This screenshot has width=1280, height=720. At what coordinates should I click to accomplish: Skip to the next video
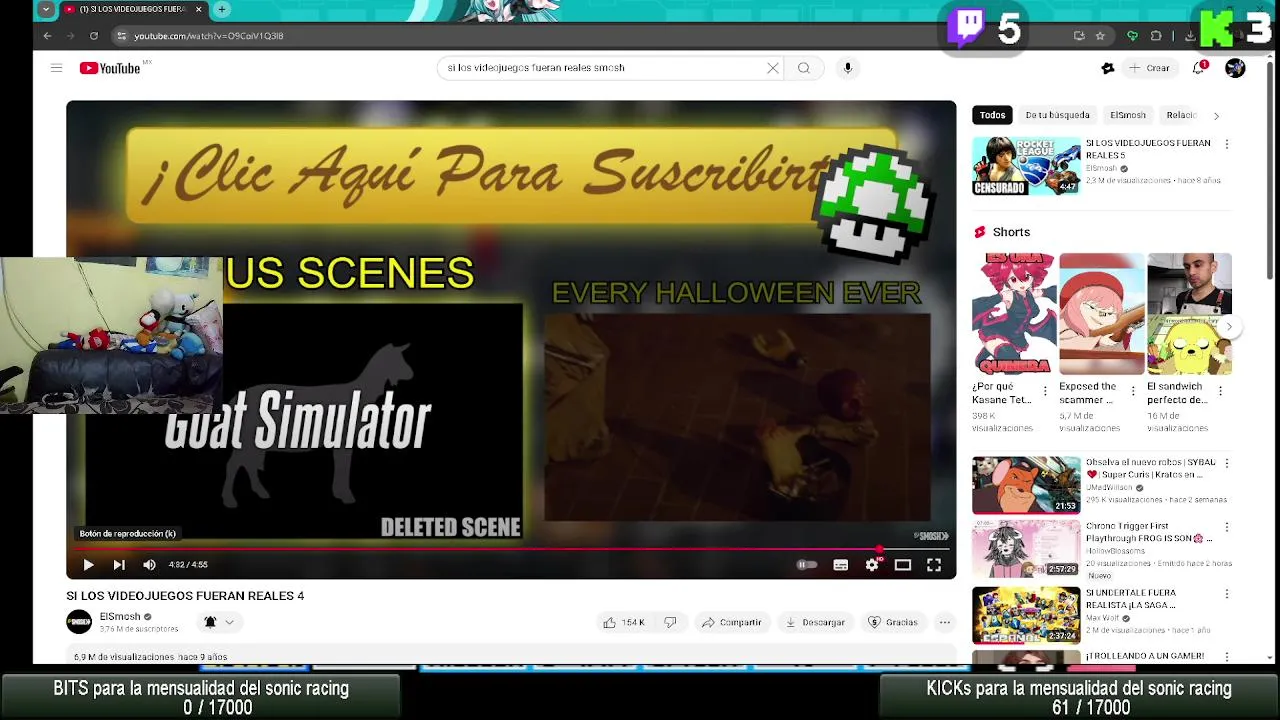119,565
